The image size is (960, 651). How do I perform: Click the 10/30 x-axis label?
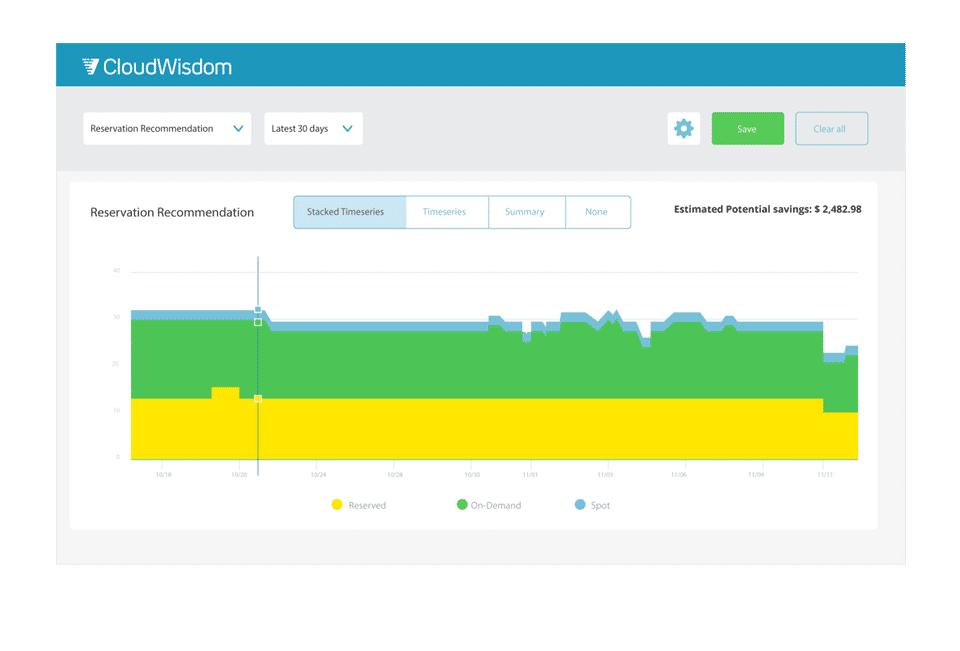(472, 475)
